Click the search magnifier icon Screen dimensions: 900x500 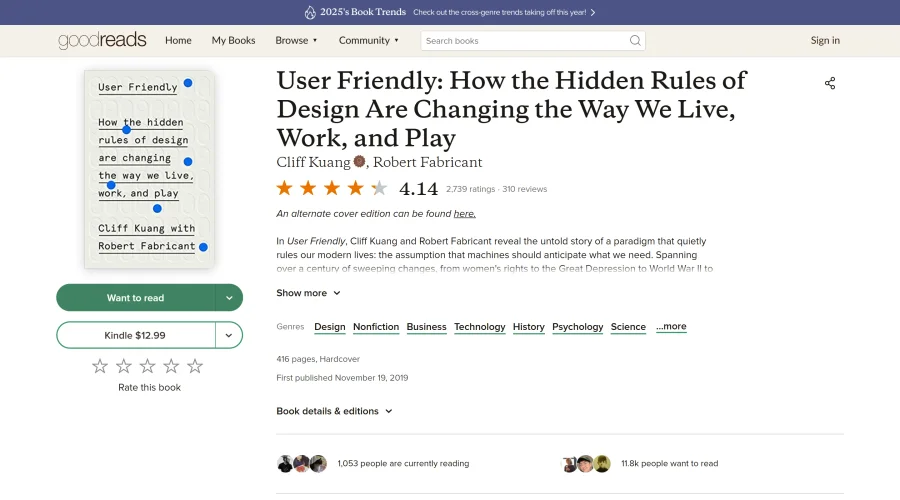(635, 40)
